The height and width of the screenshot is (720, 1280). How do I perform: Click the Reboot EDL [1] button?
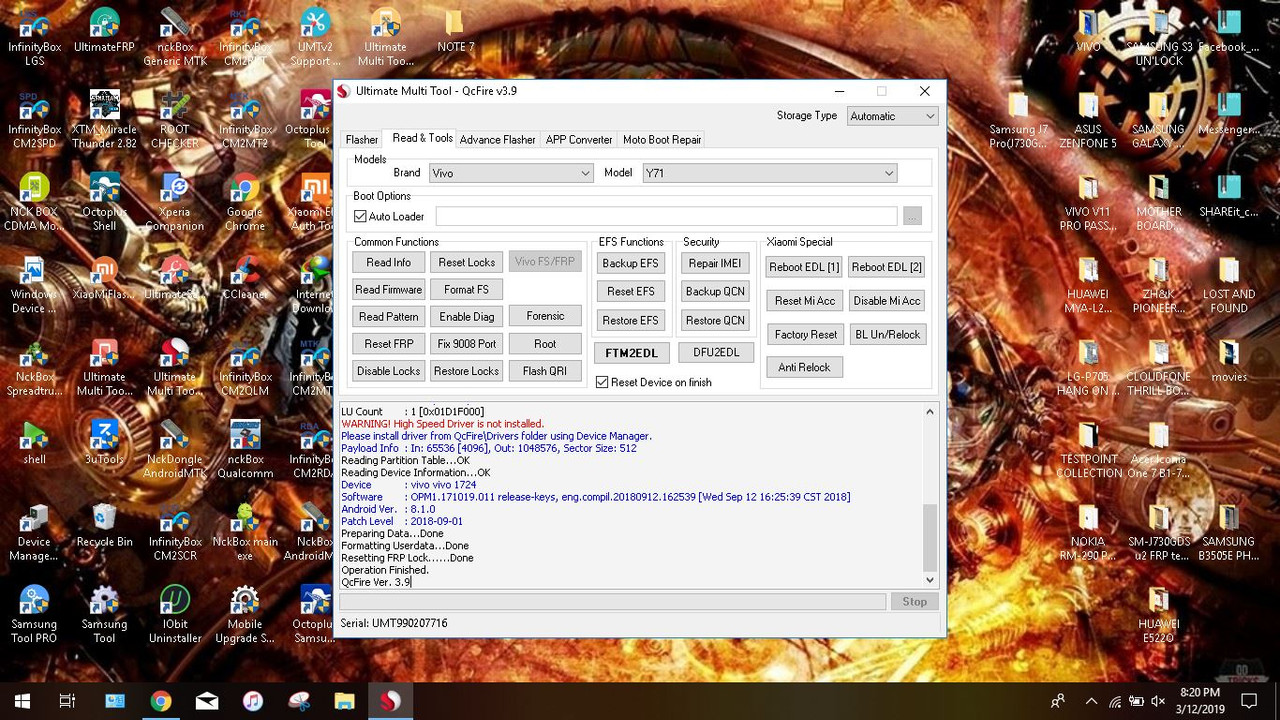coord(804,267)
